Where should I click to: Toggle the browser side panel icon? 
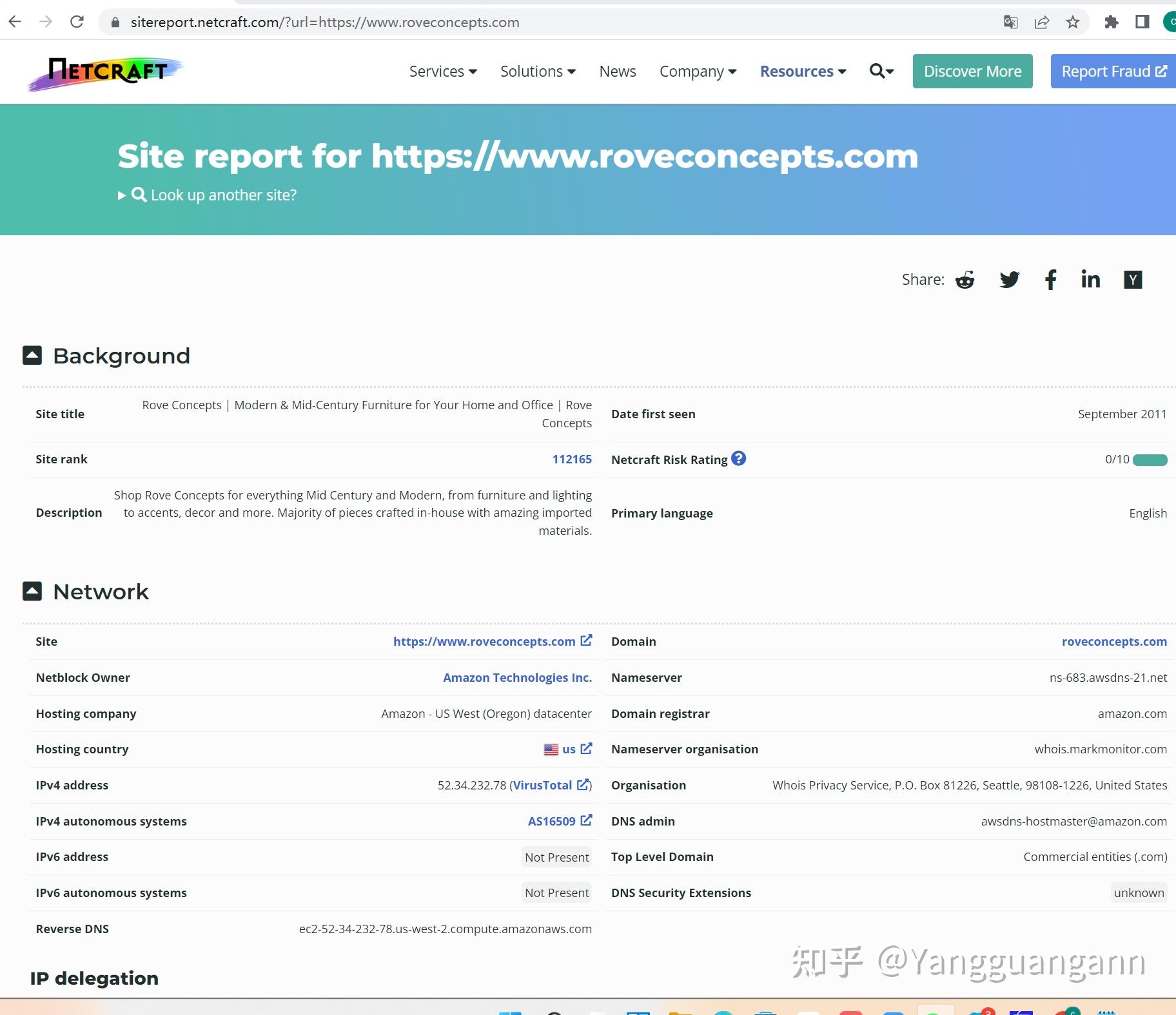tap(1142, 22)
